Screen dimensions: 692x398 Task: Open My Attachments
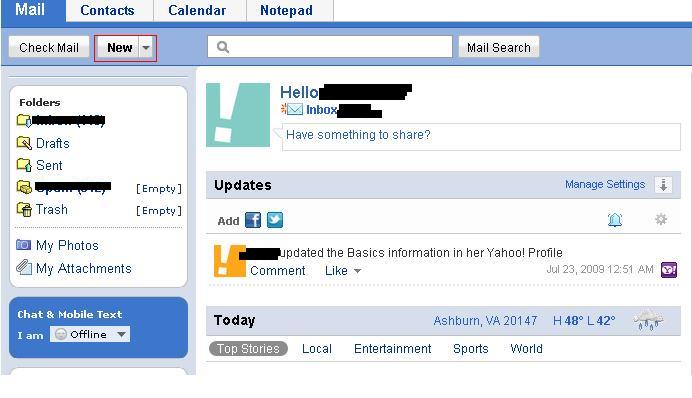(x=84, y=268)
